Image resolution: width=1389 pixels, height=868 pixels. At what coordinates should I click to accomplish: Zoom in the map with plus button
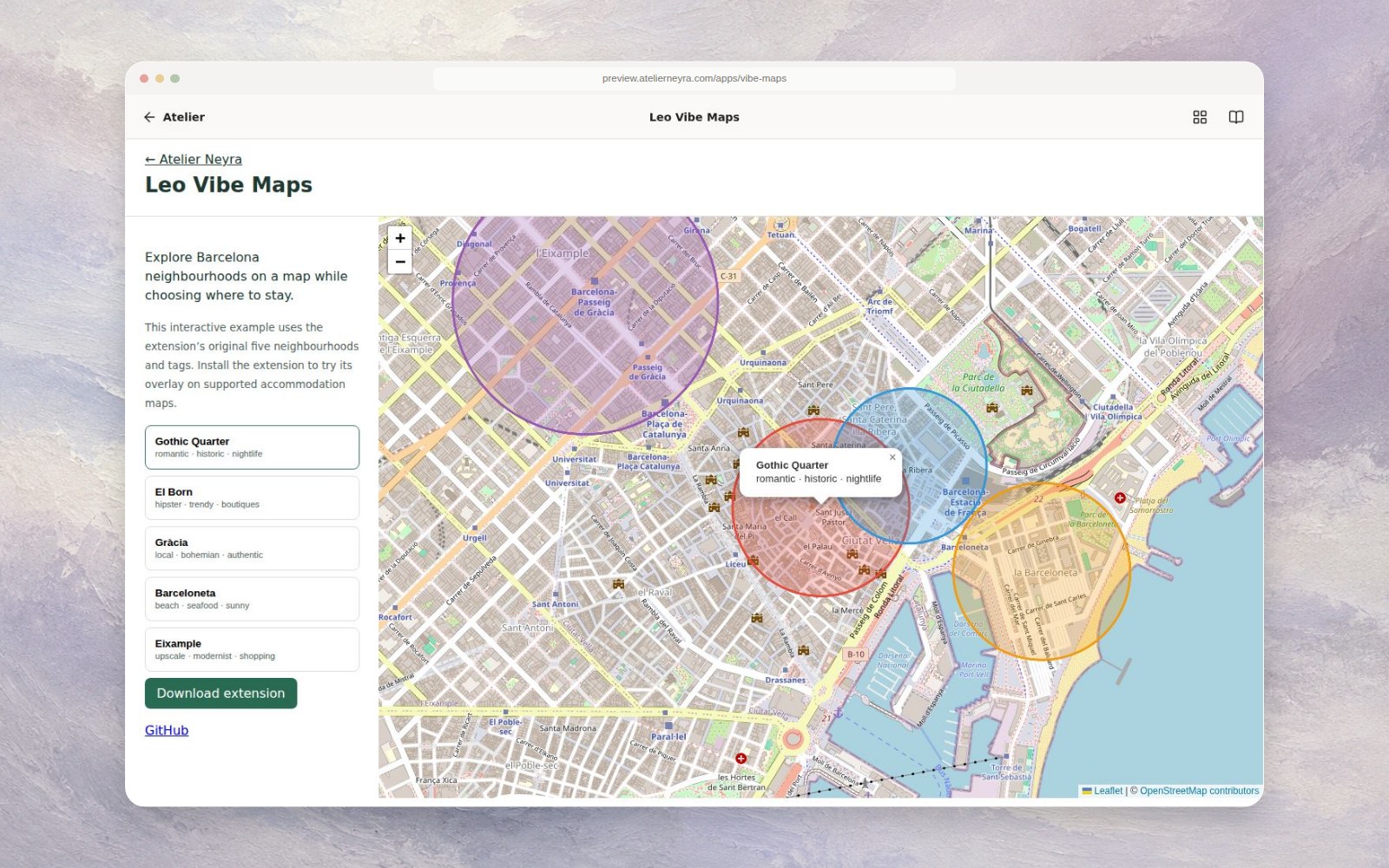click(x=400, y=238)
